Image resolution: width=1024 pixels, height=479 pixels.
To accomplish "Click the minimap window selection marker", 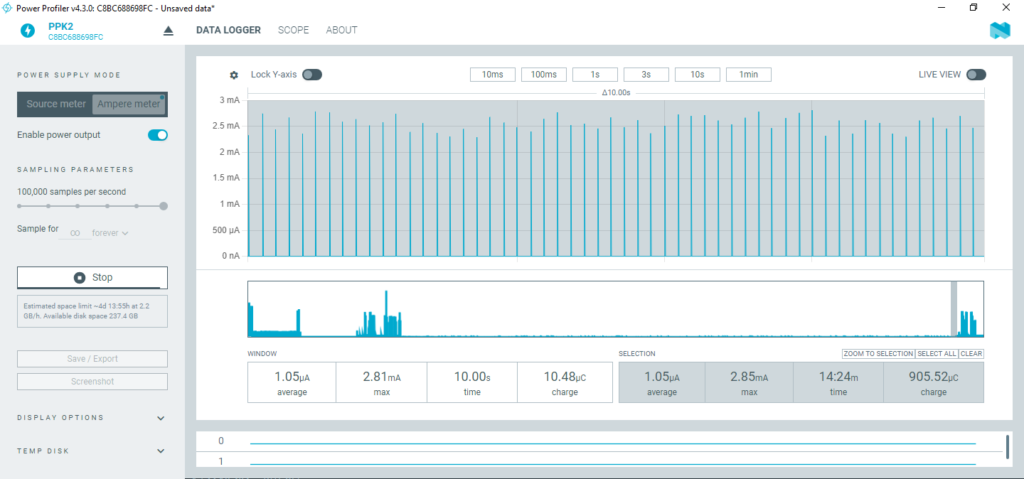I will 953,309.
